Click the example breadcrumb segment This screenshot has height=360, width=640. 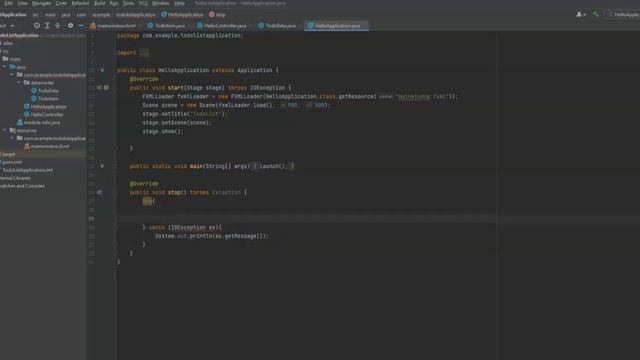101,15
